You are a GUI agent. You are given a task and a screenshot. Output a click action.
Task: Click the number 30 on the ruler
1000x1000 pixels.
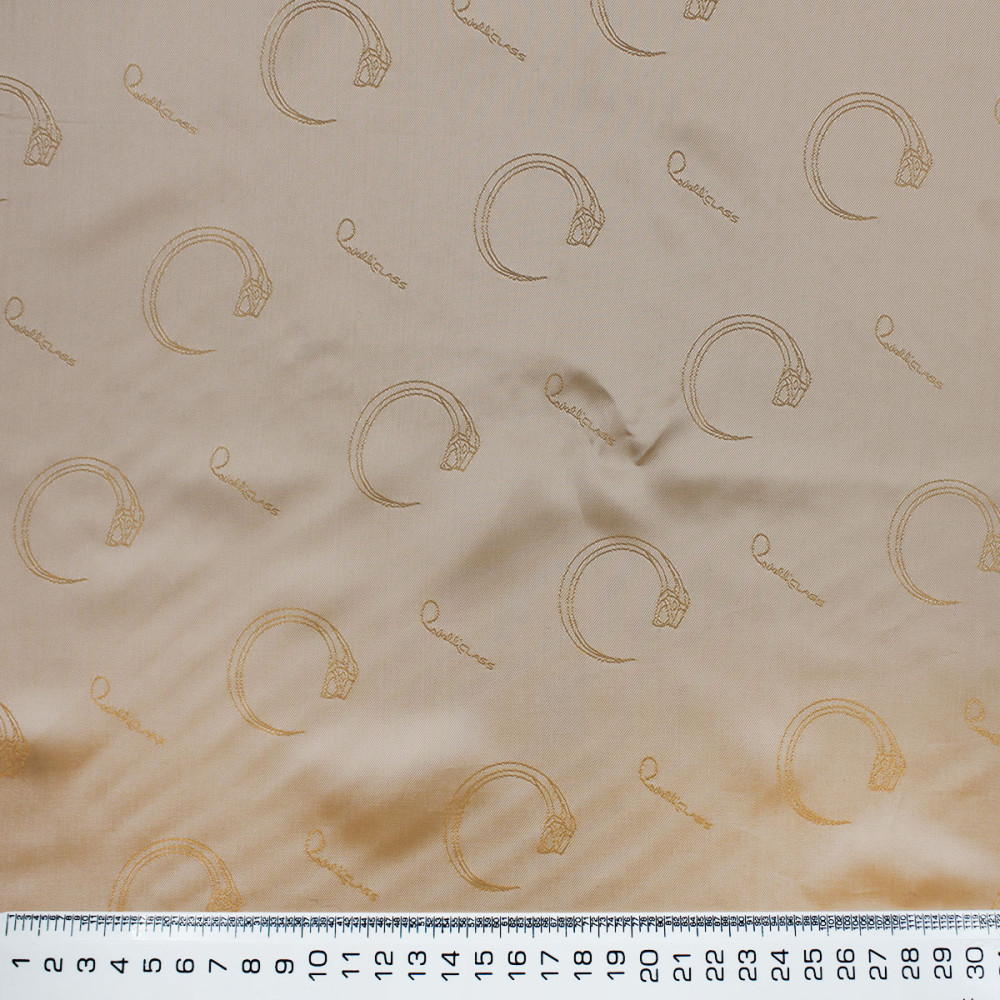click(x=978, y=964)
